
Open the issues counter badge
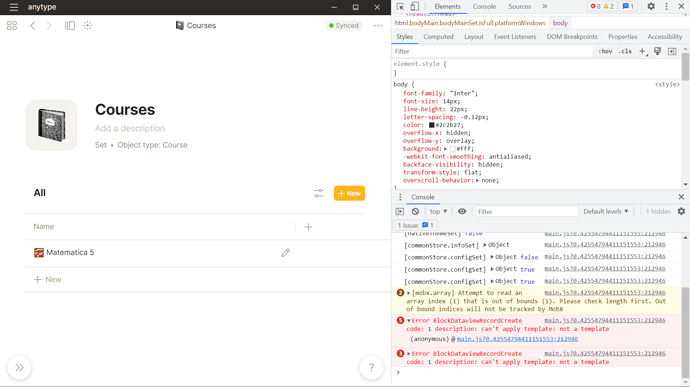point(628,7)
